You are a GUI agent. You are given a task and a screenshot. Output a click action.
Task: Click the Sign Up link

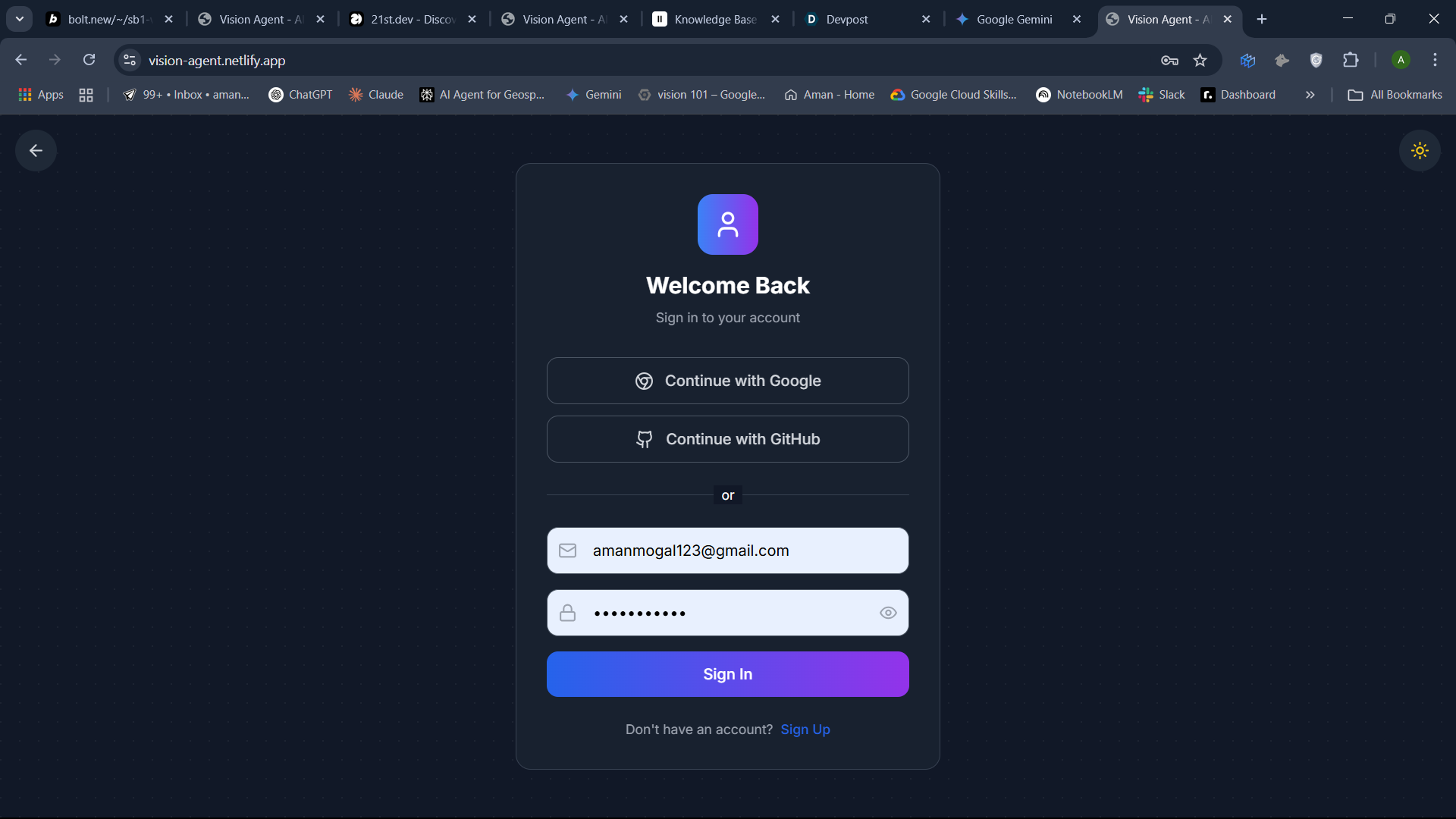tap(805, 729)
